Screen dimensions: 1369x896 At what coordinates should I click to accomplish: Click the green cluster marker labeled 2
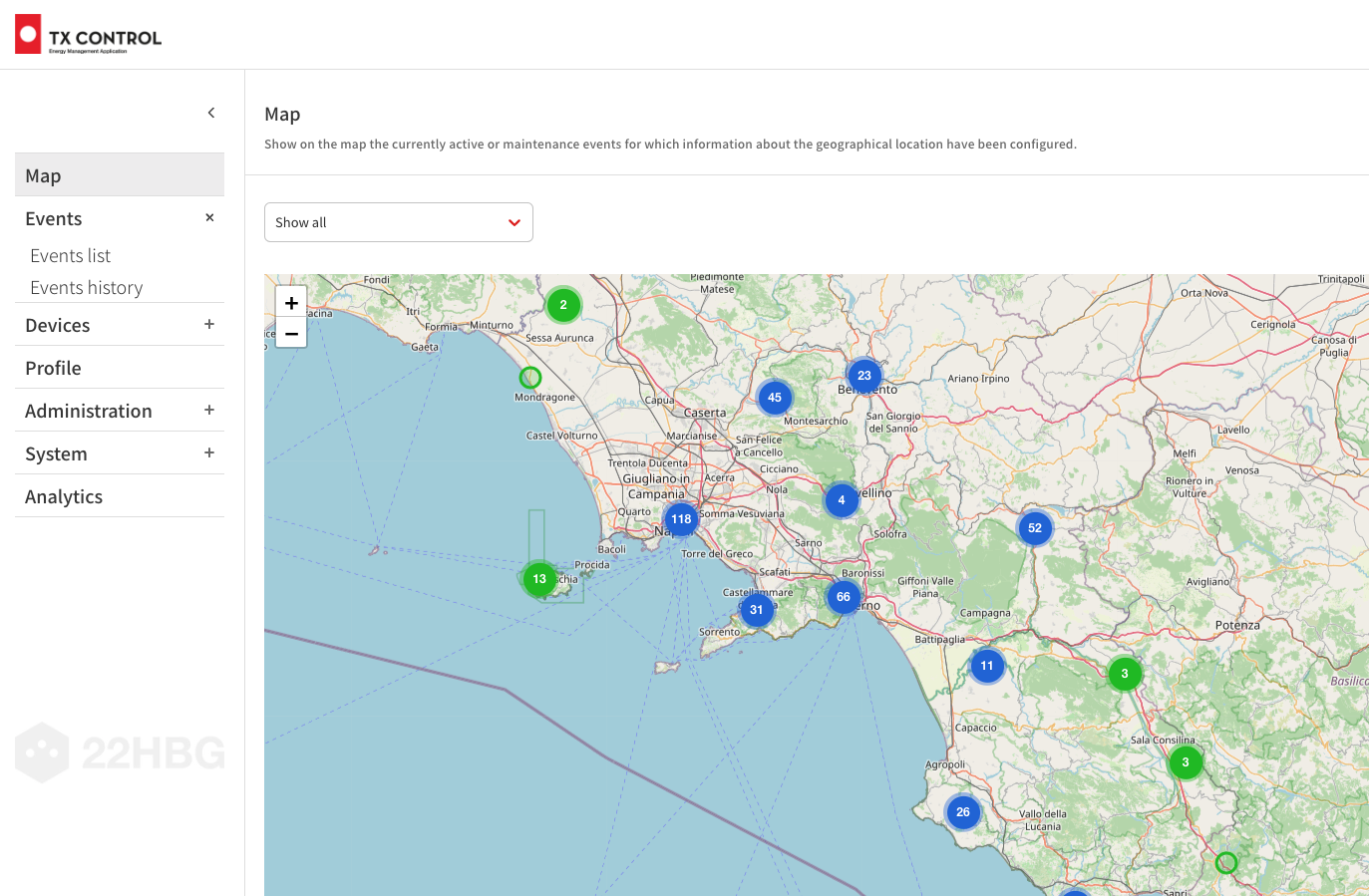pos(563,305)
